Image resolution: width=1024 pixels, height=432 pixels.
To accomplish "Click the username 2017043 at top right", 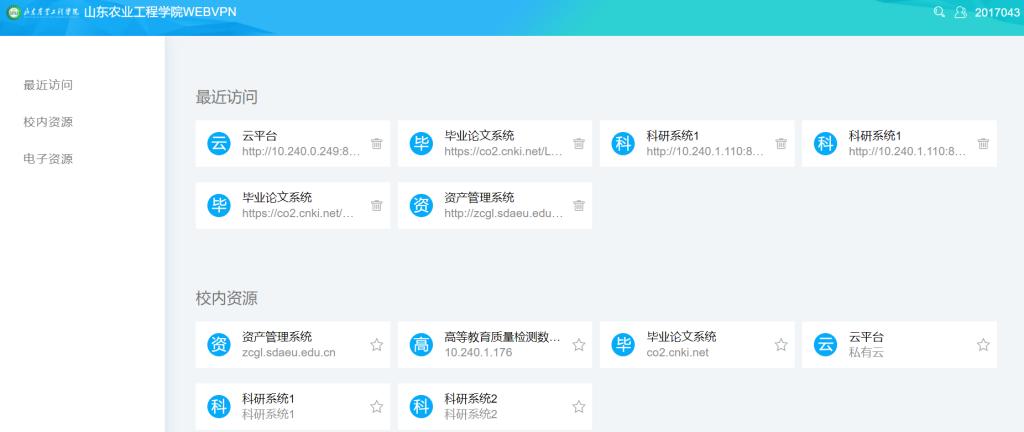I will click(x=996, y=12).
